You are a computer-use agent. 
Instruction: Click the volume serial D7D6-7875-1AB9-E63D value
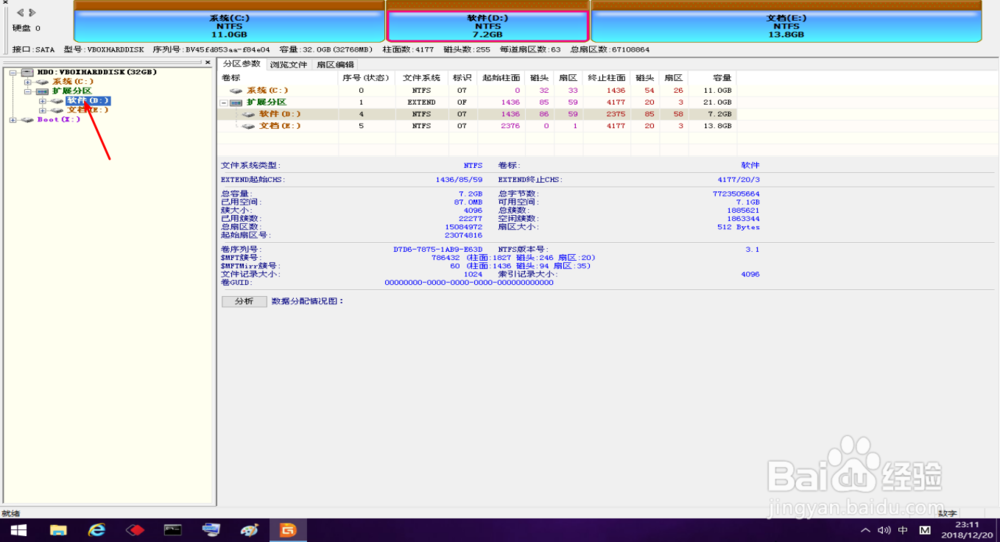(x=438, y=249)
